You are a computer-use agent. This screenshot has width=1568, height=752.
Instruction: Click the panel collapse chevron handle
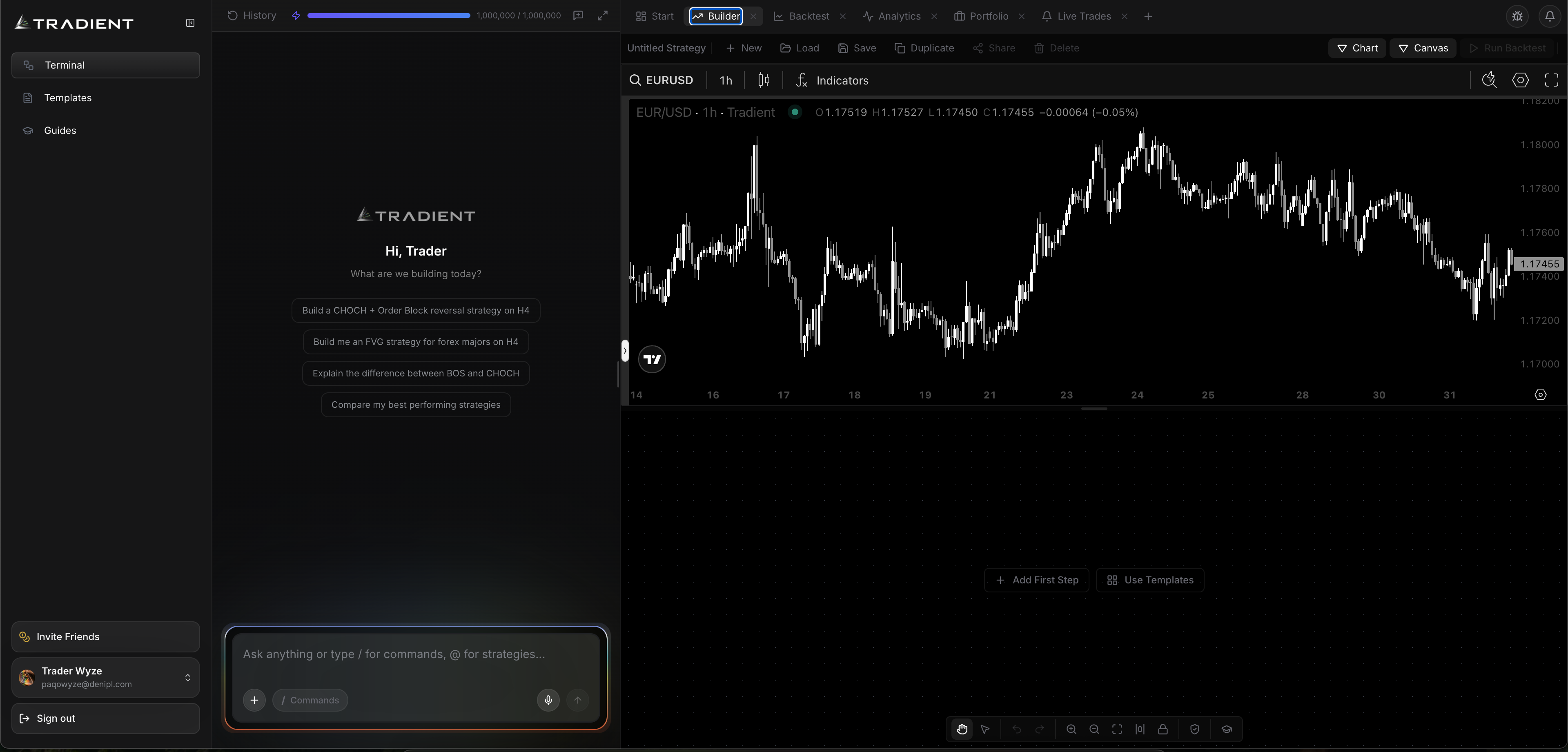coord(624,350)
